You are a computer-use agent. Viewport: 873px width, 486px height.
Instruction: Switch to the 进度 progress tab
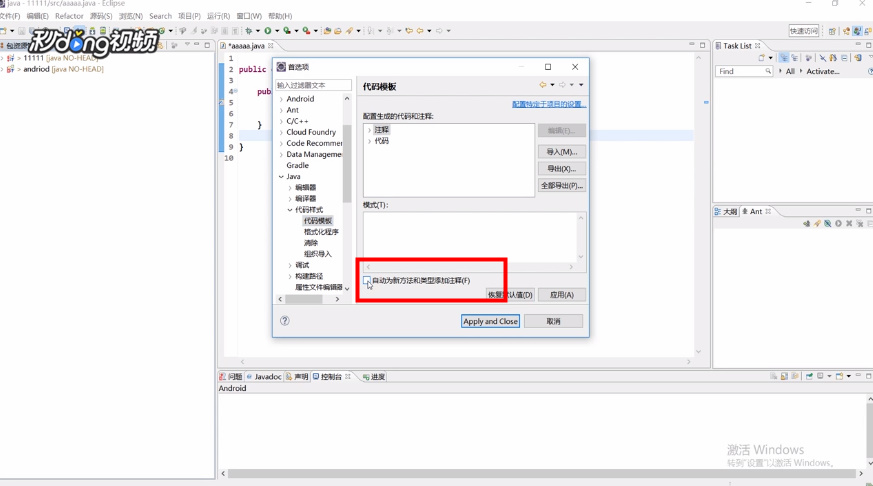[x=374, y=377]
